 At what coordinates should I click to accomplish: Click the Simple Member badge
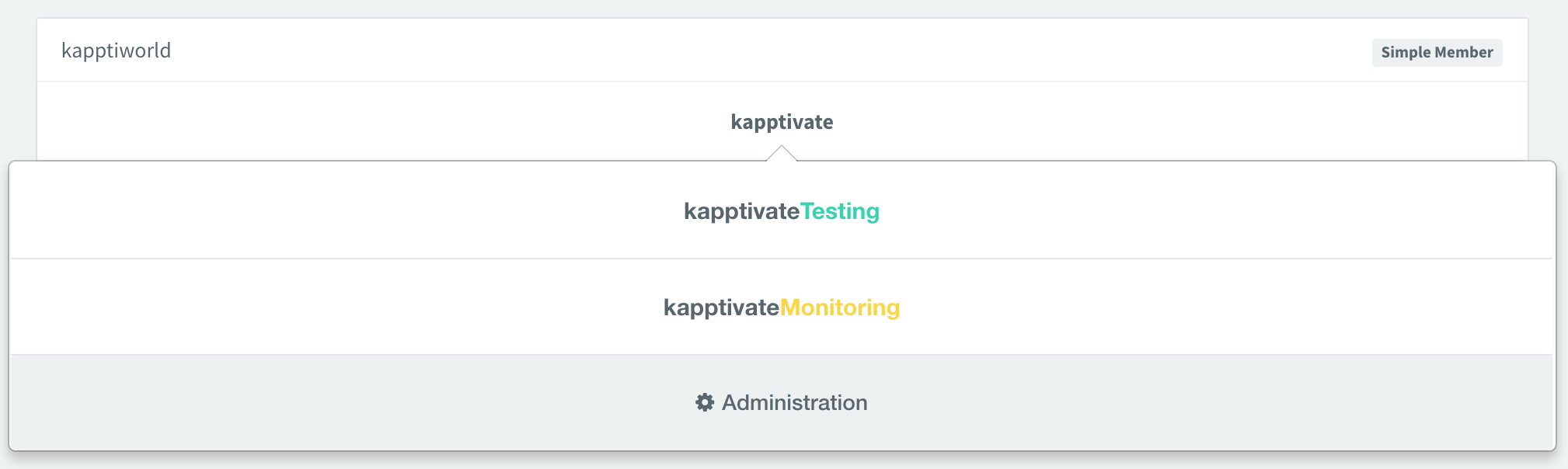1437,53
